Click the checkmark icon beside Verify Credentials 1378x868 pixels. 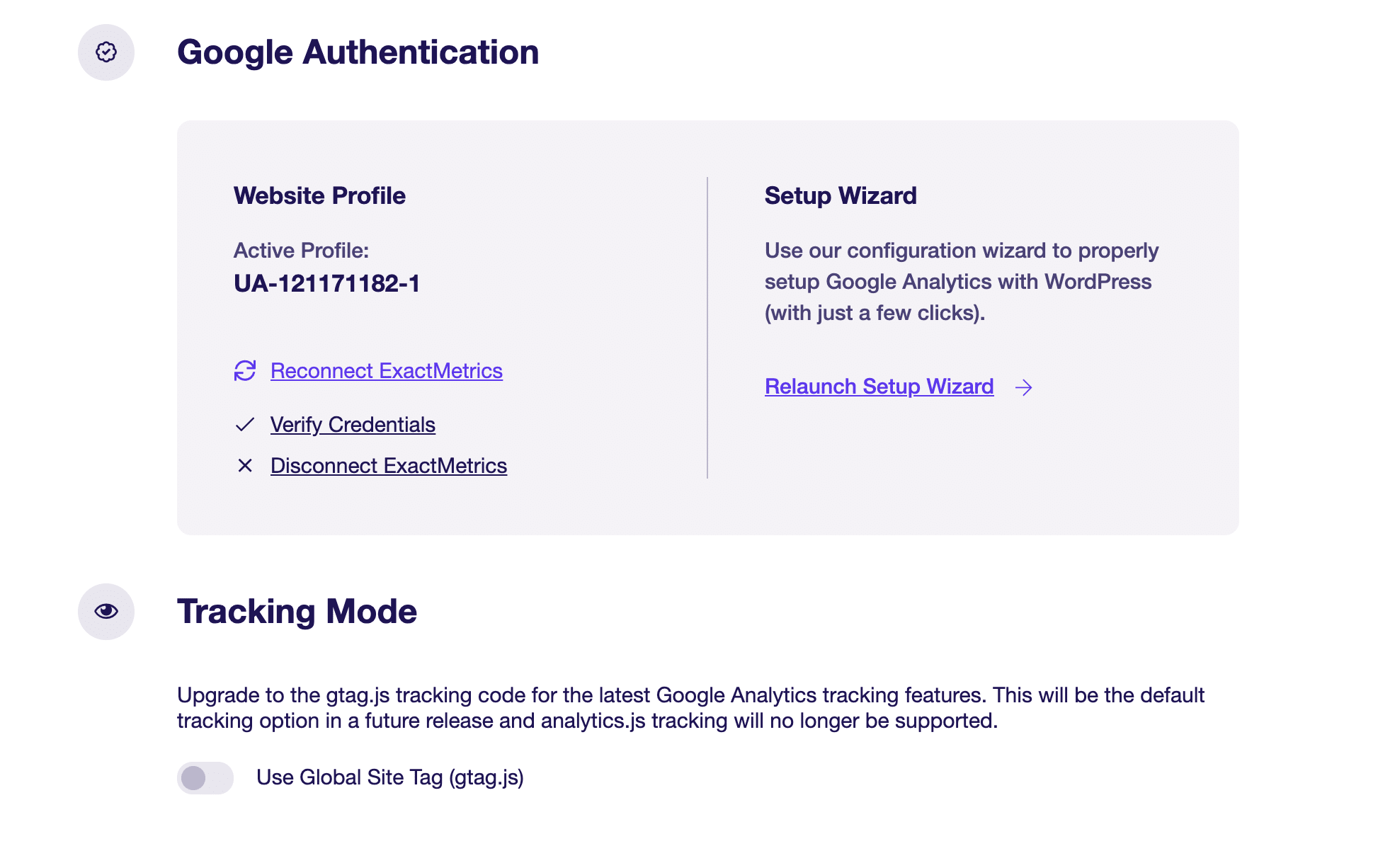point(245,425)
